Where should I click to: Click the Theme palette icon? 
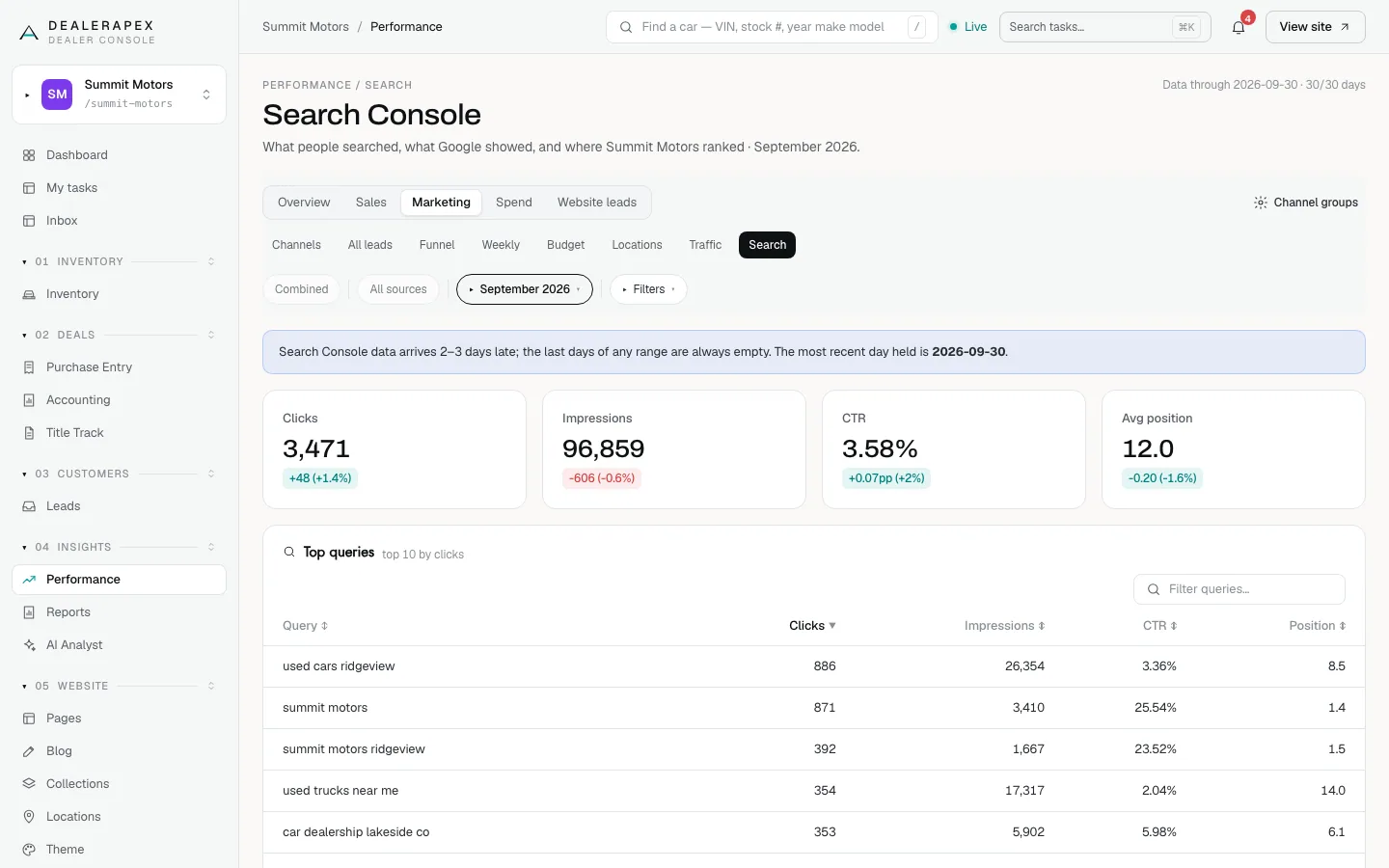pyautogui.click(x=29, y=850)
